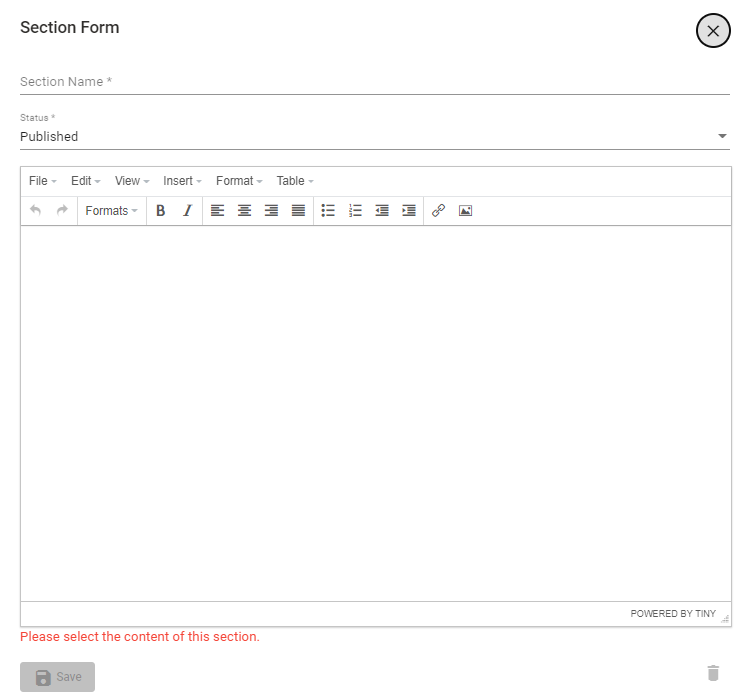Click the Undo arrow icon
Screen dimensions: 746x693
[x=36, y=210]
